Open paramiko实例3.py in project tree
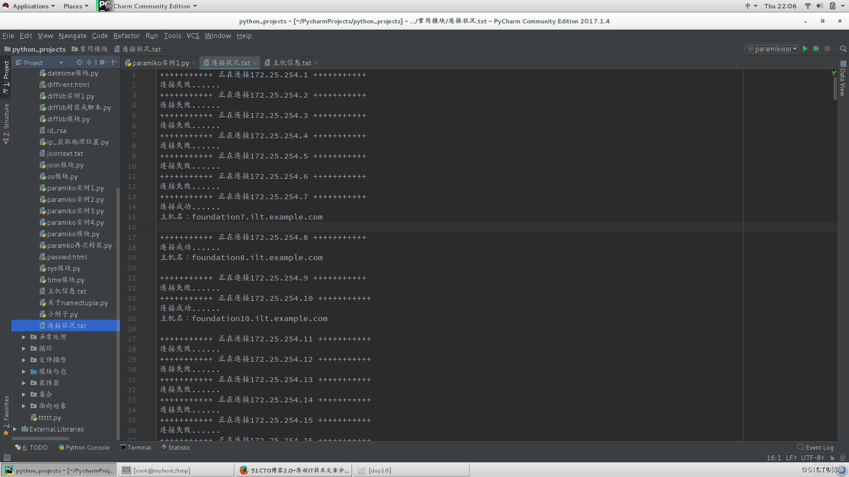The height and width of the screenshot is (477, 849). (75, 211)
